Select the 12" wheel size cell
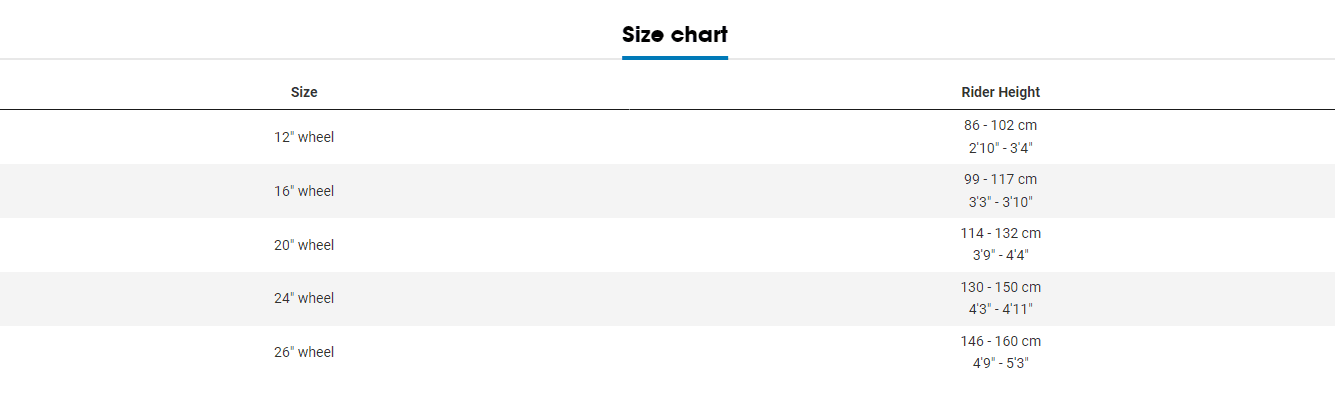 tap(304, 137)
